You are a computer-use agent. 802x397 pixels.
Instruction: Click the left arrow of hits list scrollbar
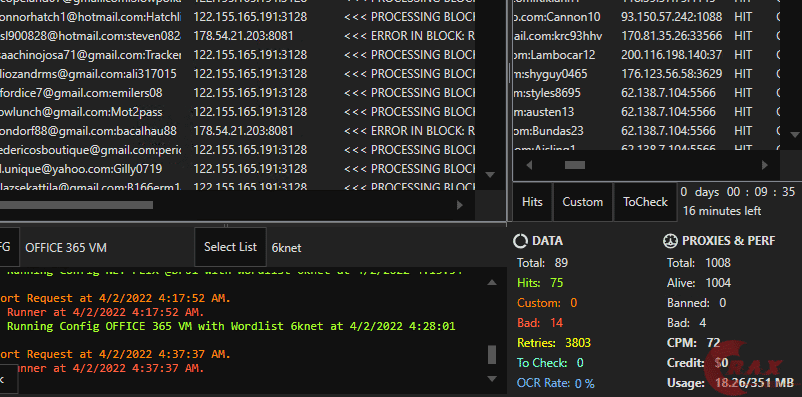click(529, 165)
